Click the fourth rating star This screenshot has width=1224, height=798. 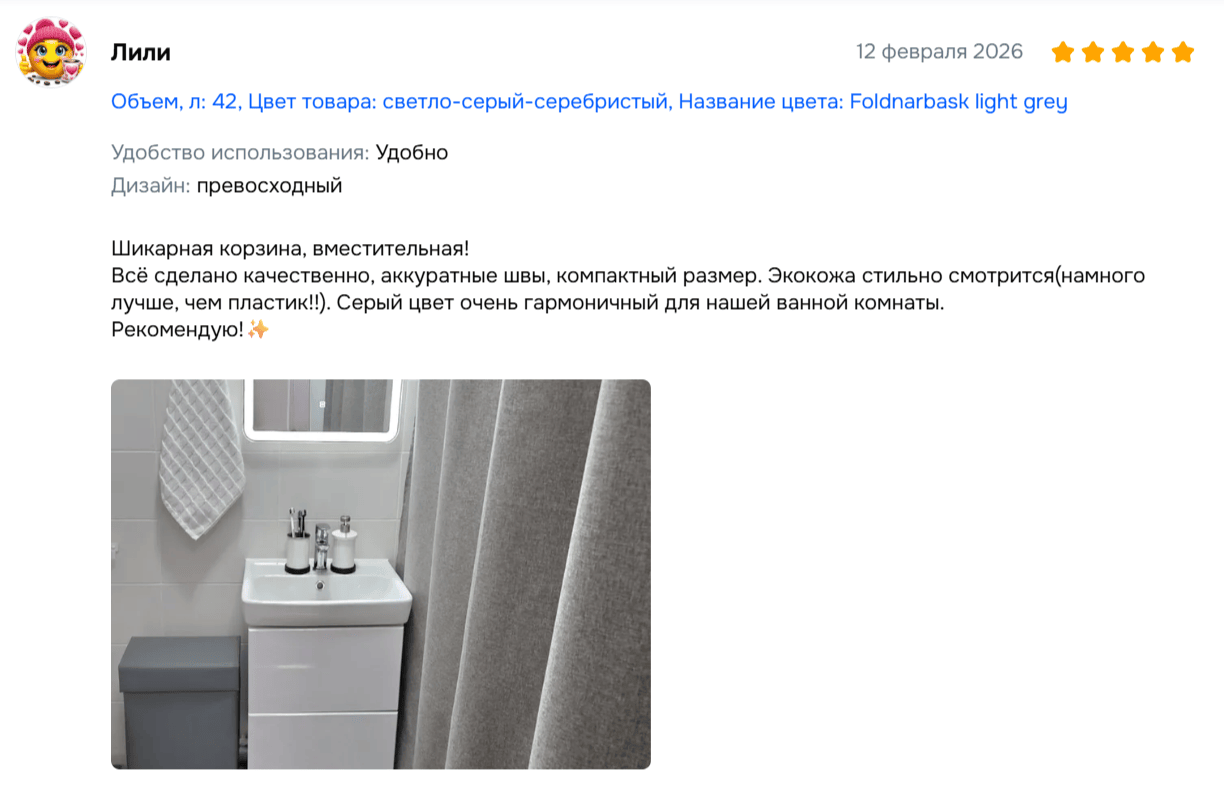click(x=1152, y=52)
